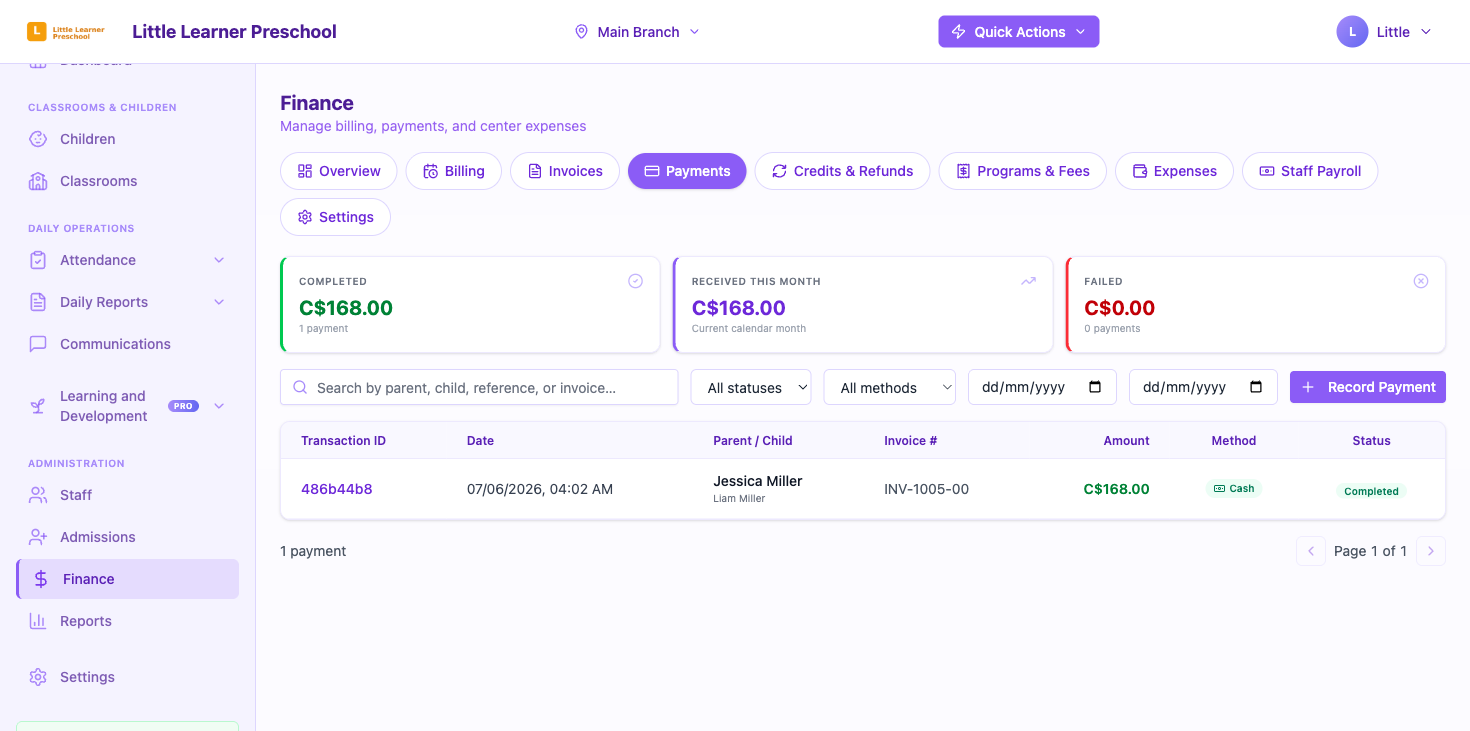Click the Children smiley icon in sidebar

pyautogui.click(x=38, y=139)
